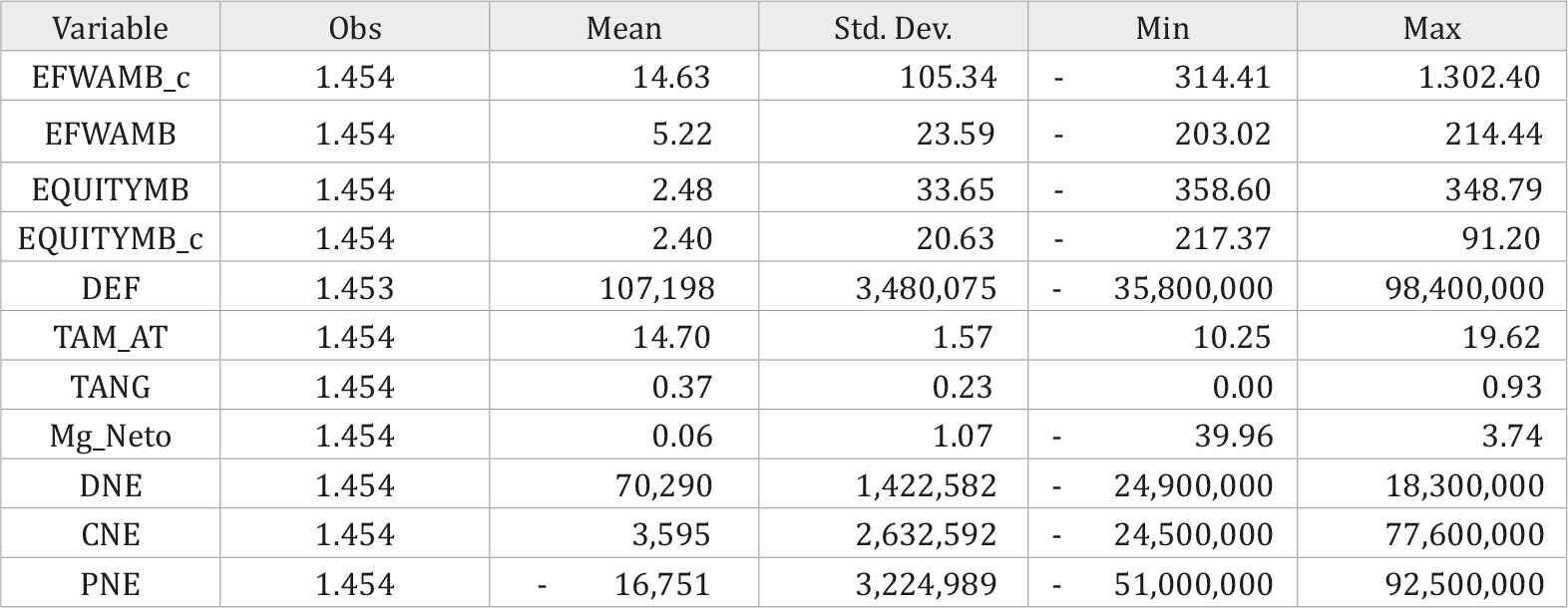Click the EFWAMB std. dev. value 23.59
This screenshot has height=608, width=1568.
click(x=957, y=135)
